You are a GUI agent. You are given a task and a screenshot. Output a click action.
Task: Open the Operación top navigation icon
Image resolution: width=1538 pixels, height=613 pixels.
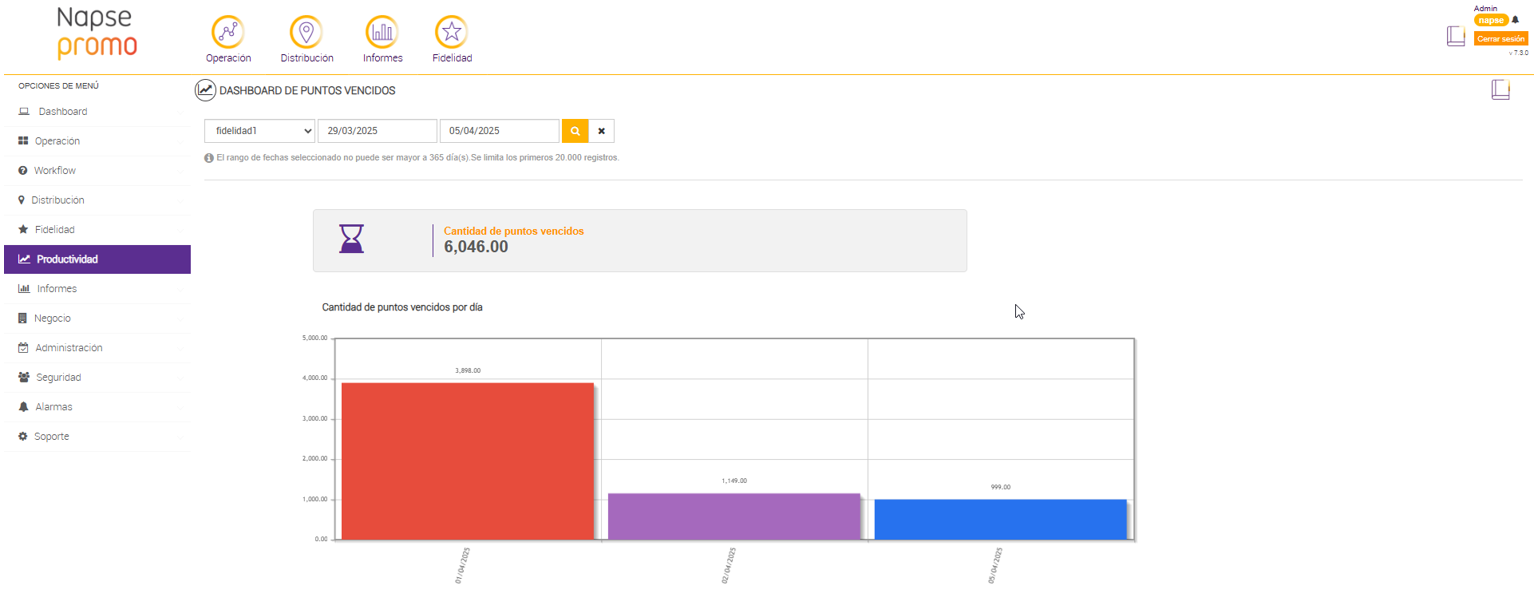click(228, 32)
